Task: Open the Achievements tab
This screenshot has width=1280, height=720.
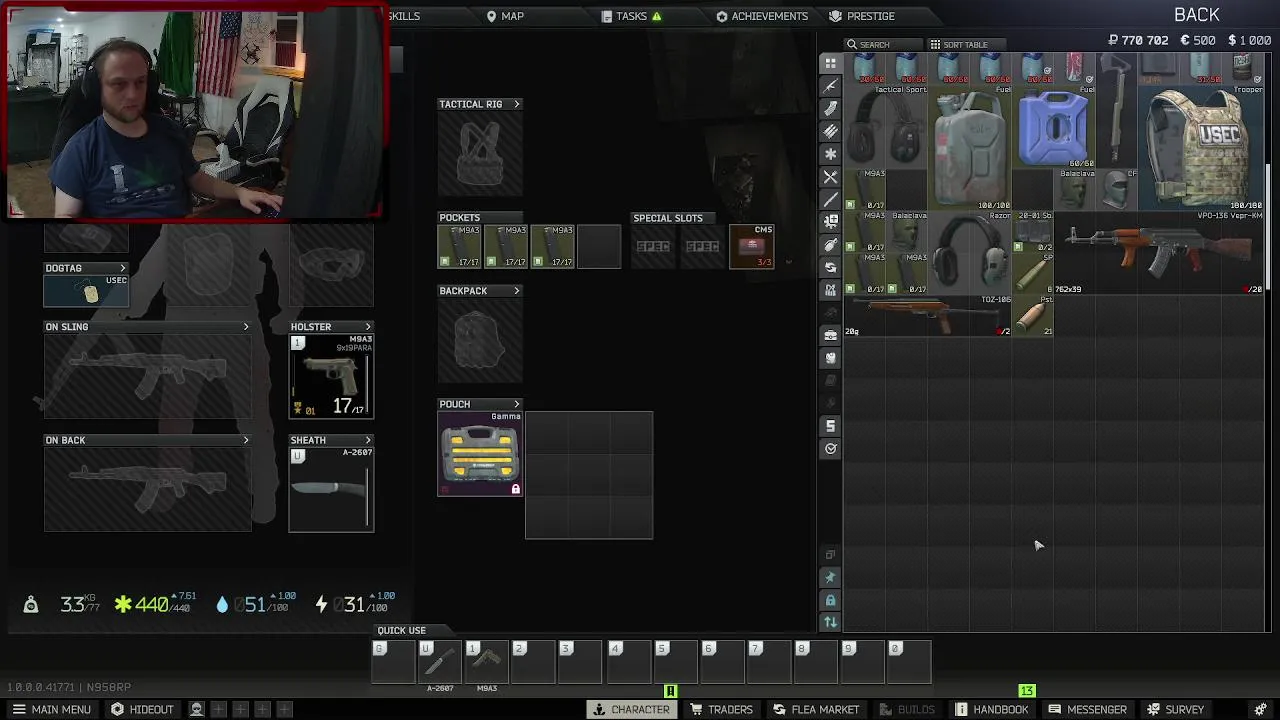Action: (x=762, y=16)
